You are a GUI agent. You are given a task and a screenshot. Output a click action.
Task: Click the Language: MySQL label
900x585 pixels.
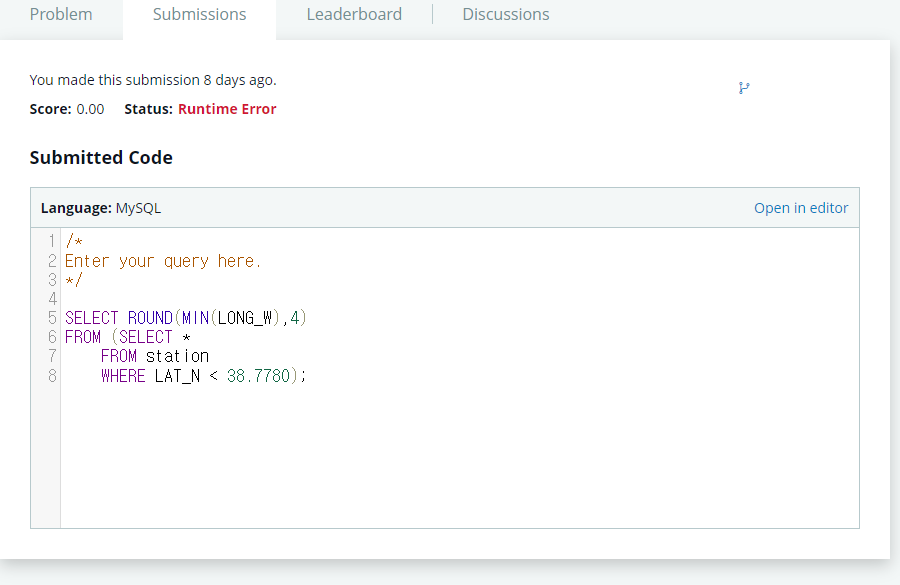(x=101, y=208)
